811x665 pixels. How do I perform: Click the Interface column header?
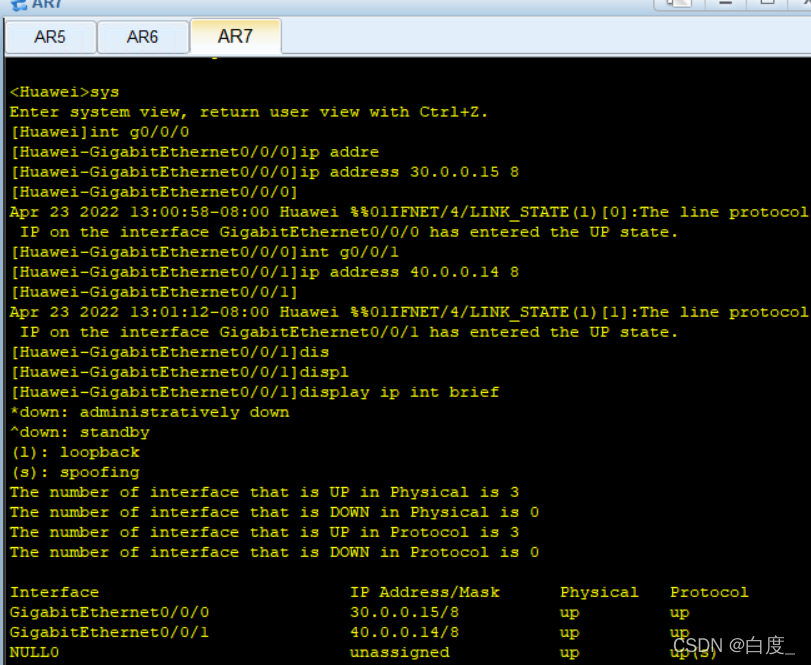pyautogui.click(x=54, y=592)
